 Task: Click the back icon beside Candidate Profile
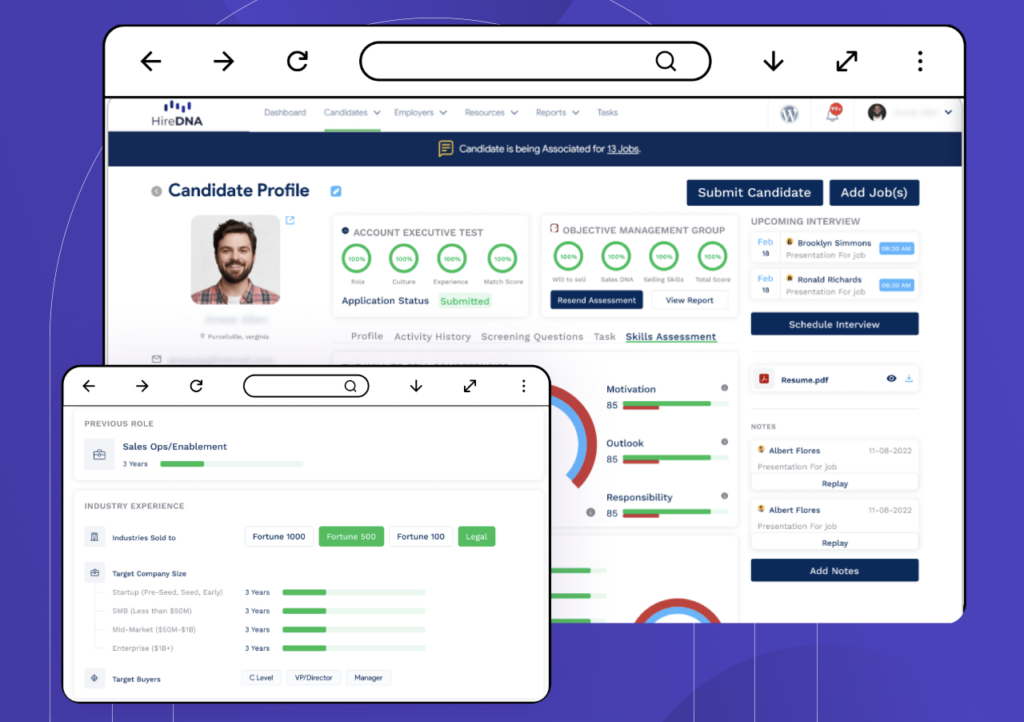(156, 191)
